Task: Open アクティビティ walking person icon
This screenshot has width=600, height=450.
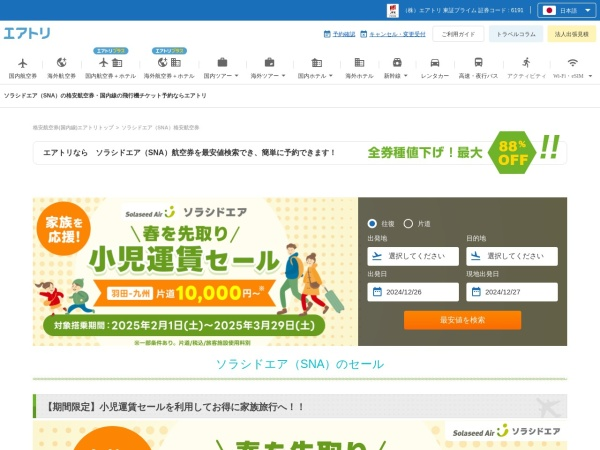Action: (527, 62)
